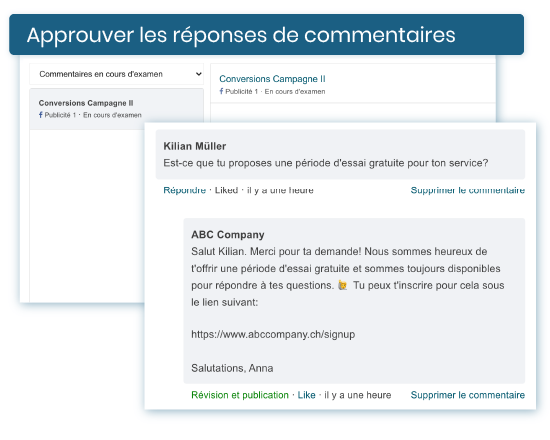Click the emoji in ABC Company reply
The width and height of the screenshot is (550, 440).
343,286
